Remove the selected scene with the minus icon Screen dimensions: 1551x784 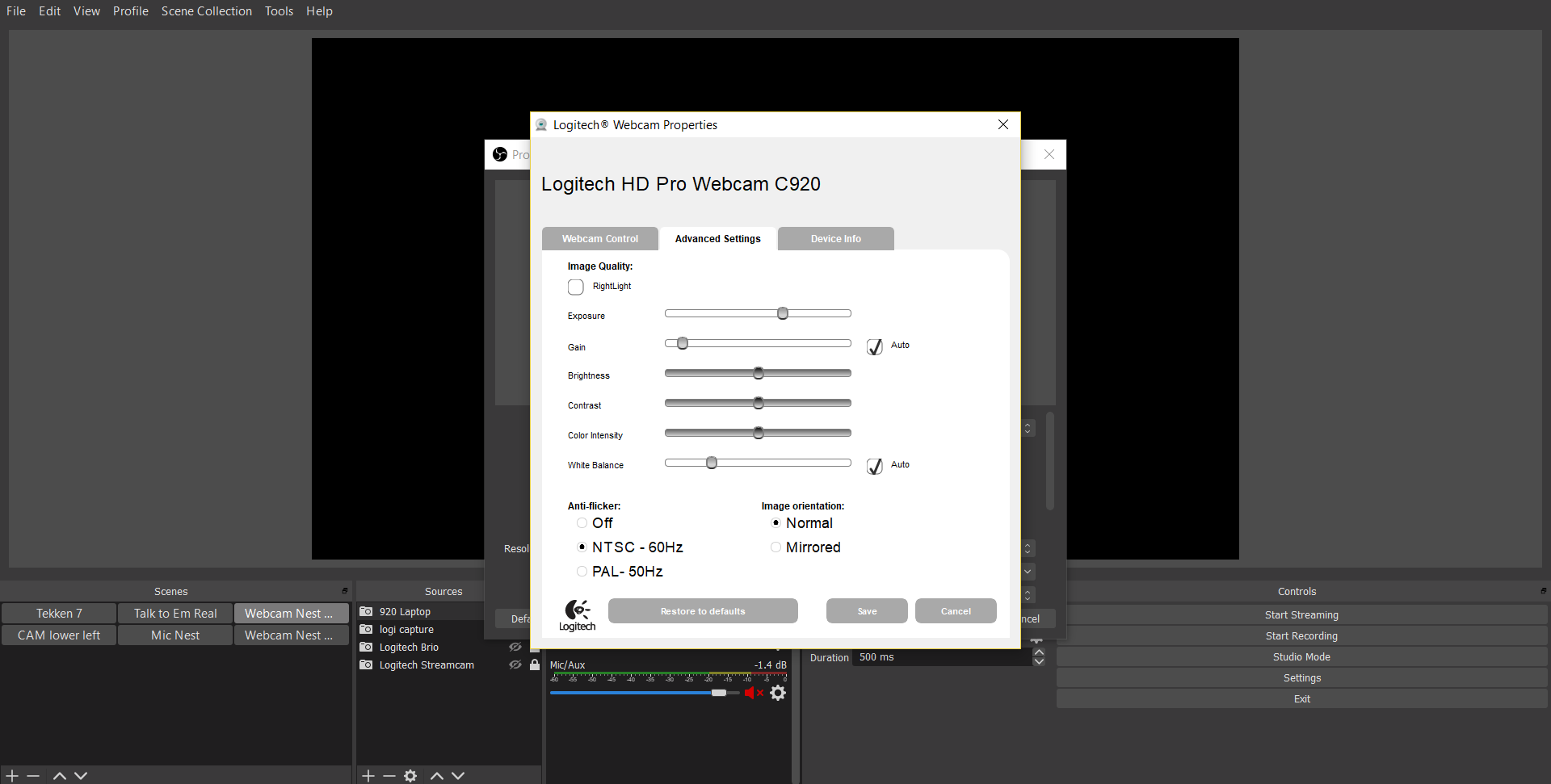click(33, 776)
